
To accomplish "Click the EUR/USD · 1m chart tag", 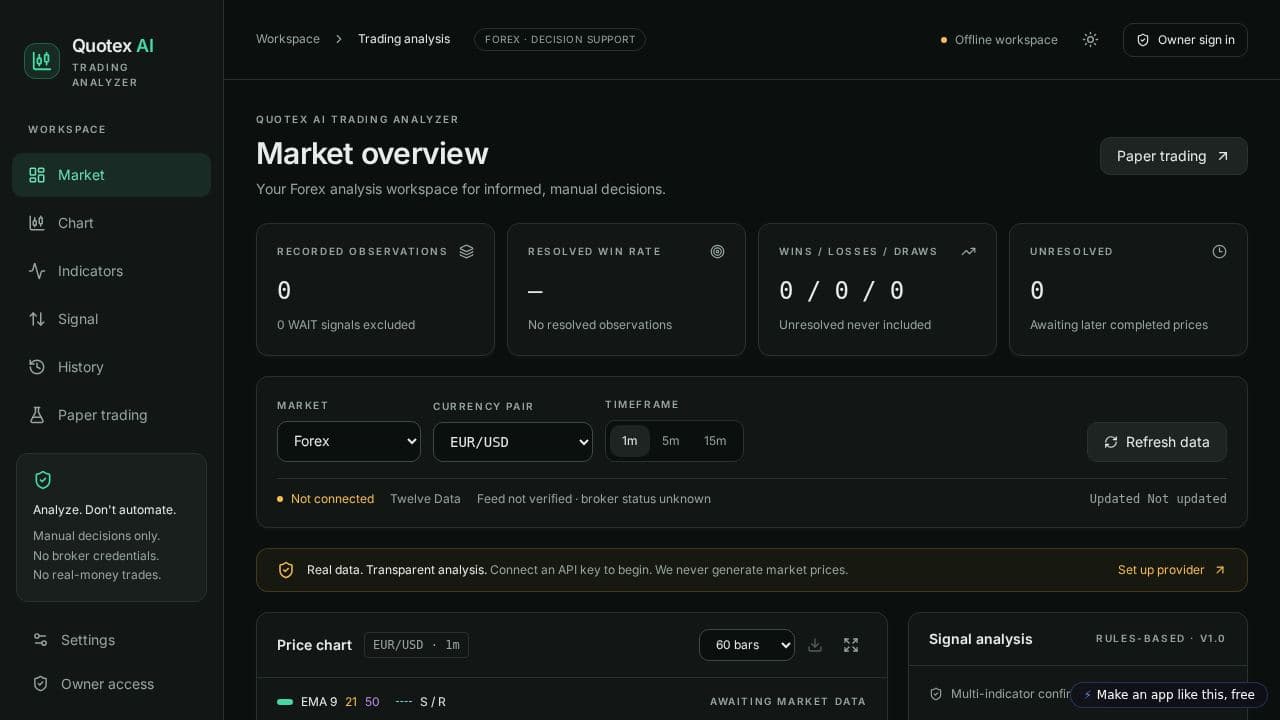I will pos(416,645).
